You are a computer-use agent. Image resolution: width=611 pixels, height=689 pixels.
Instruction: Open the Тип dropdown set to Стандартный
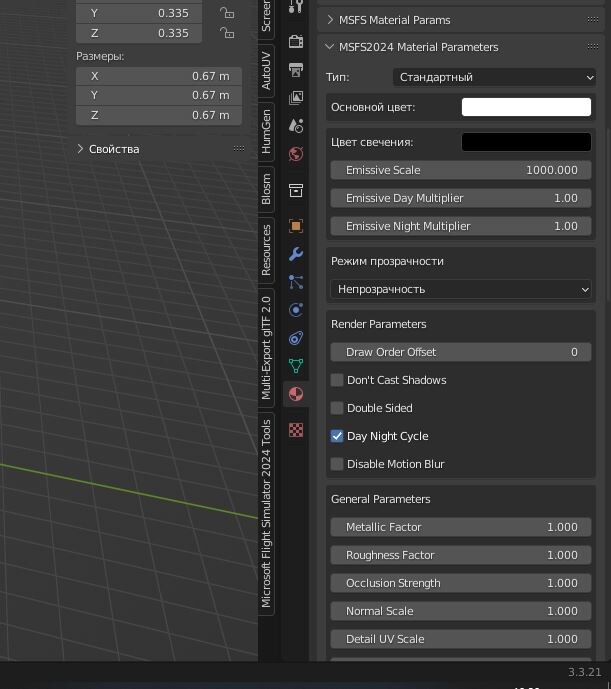494,77
